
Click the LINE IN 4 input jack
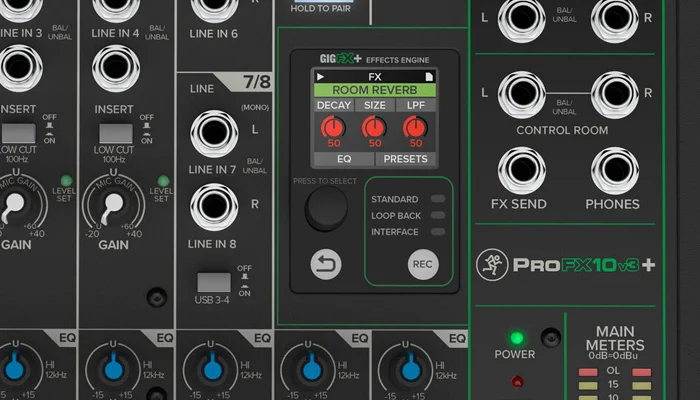click(x=116, y=9)
